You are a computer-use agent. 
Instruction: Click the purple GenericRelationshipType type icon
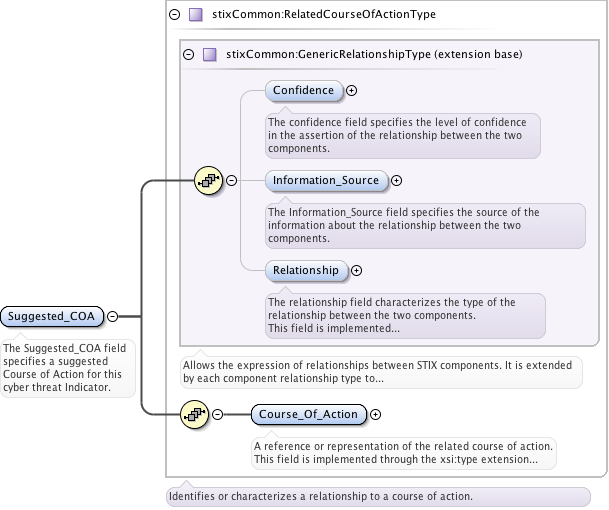[x=210, y=54]
